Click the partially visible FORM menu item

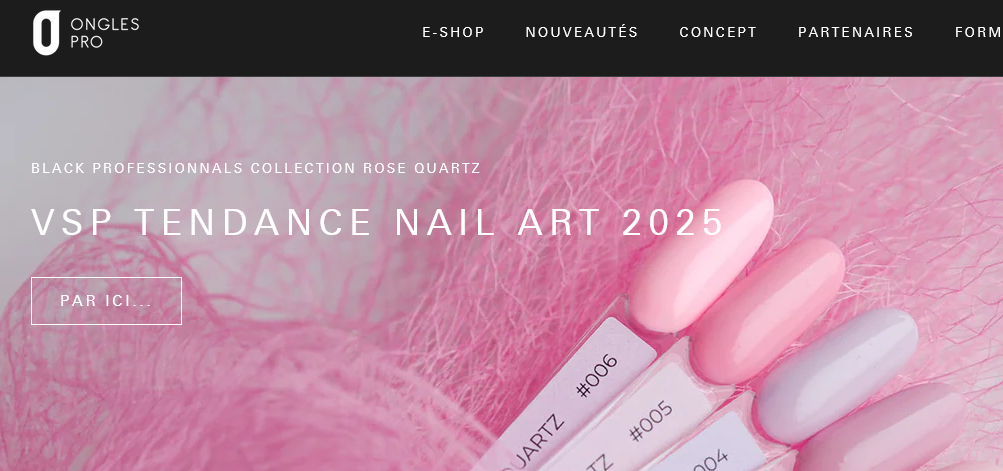click(979, 32)
